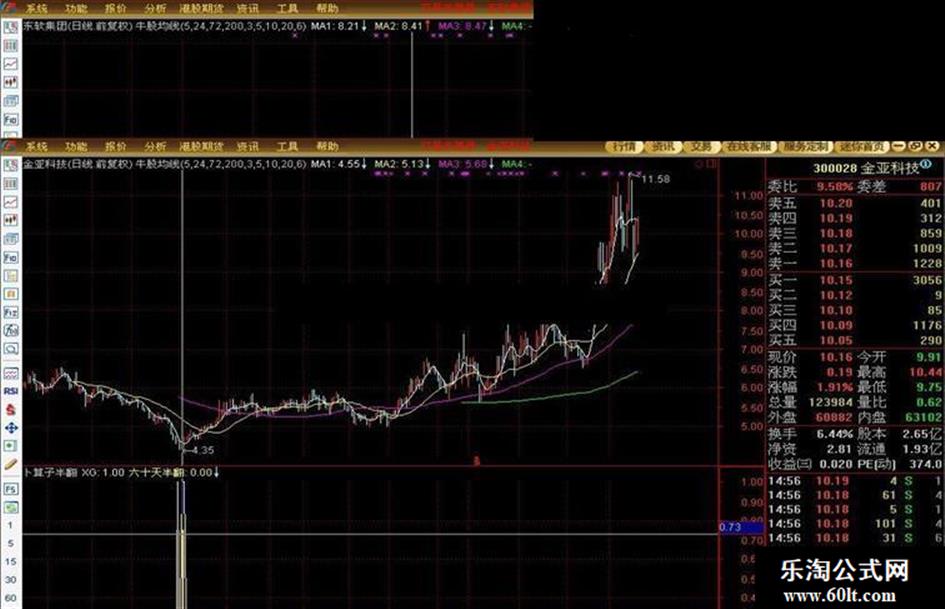The width and height of the screenshot is (945, 609).
Task: Select the pencil drawing tool icon
Action: tap(11, 464)
